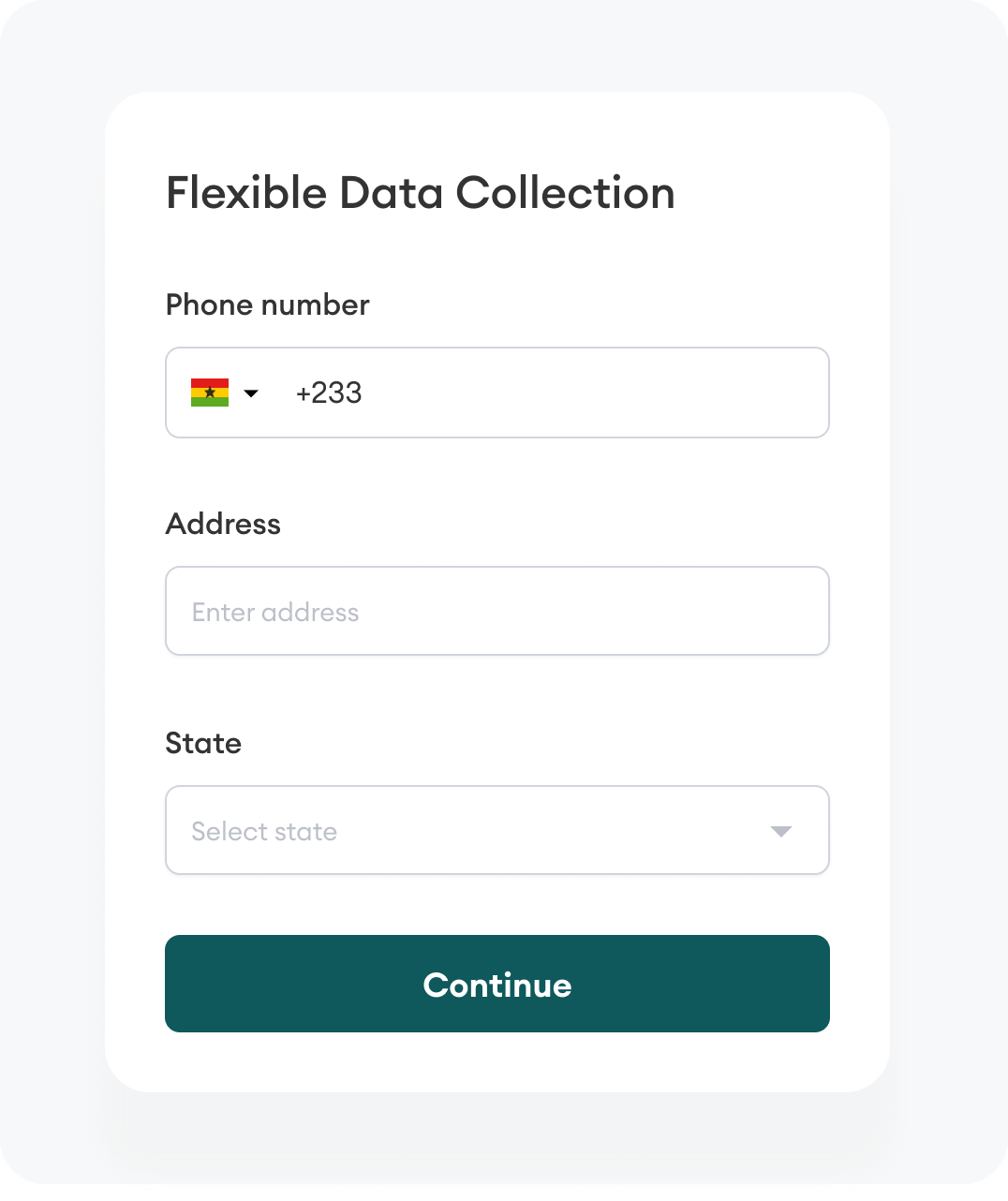Click the 'Select state' placeholder text

click(x=264, y=831)
